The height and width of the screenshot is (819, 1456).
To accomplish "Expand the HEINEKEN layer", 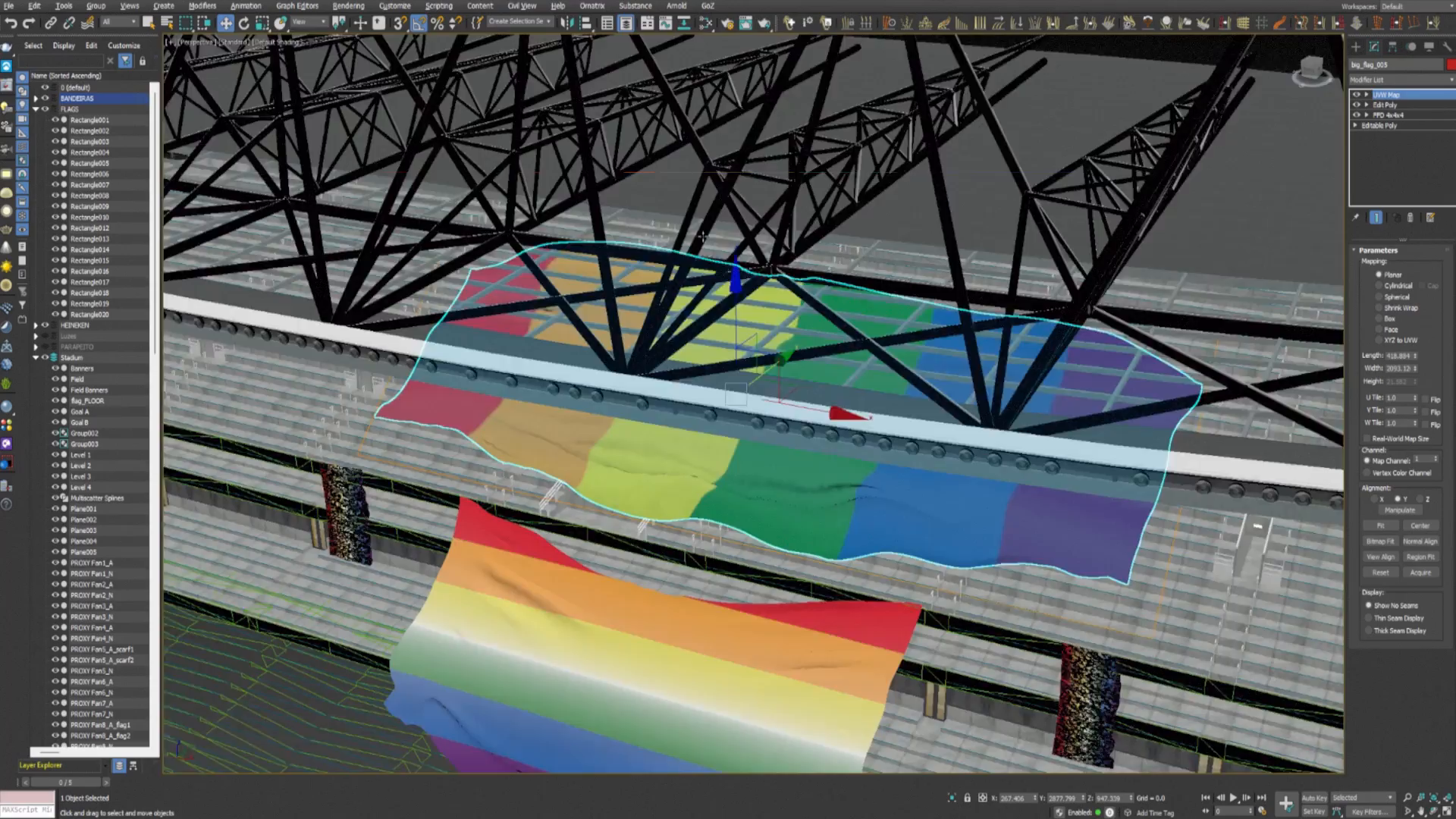I will pos(36,325).
